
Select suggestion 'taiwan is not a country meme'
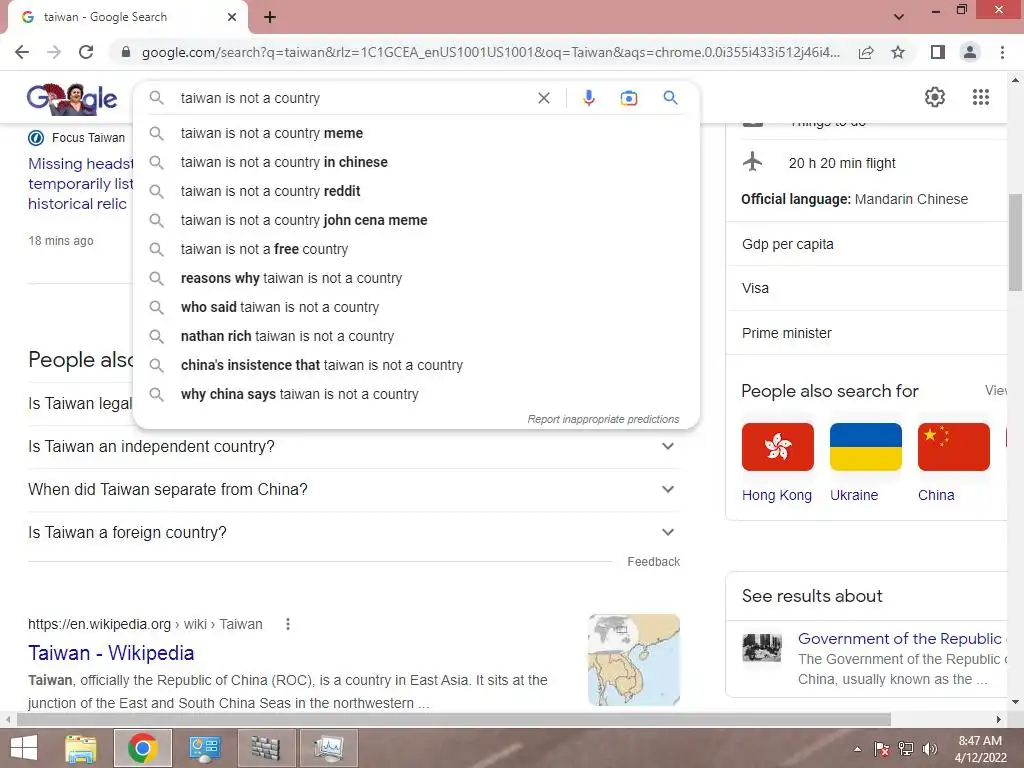click(417, 133)
